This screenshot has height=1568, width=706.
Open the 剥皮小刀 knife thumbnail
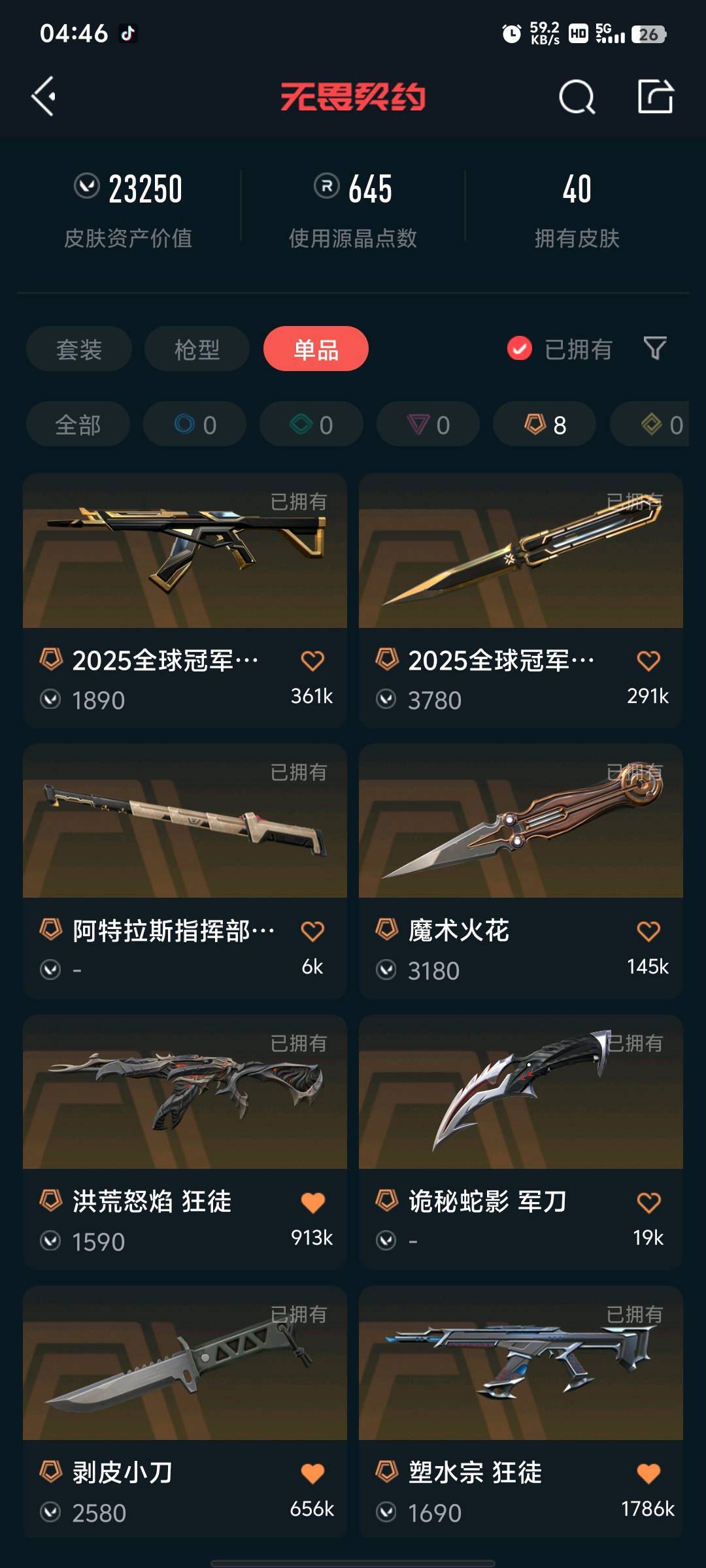(x=185, y=1364)
